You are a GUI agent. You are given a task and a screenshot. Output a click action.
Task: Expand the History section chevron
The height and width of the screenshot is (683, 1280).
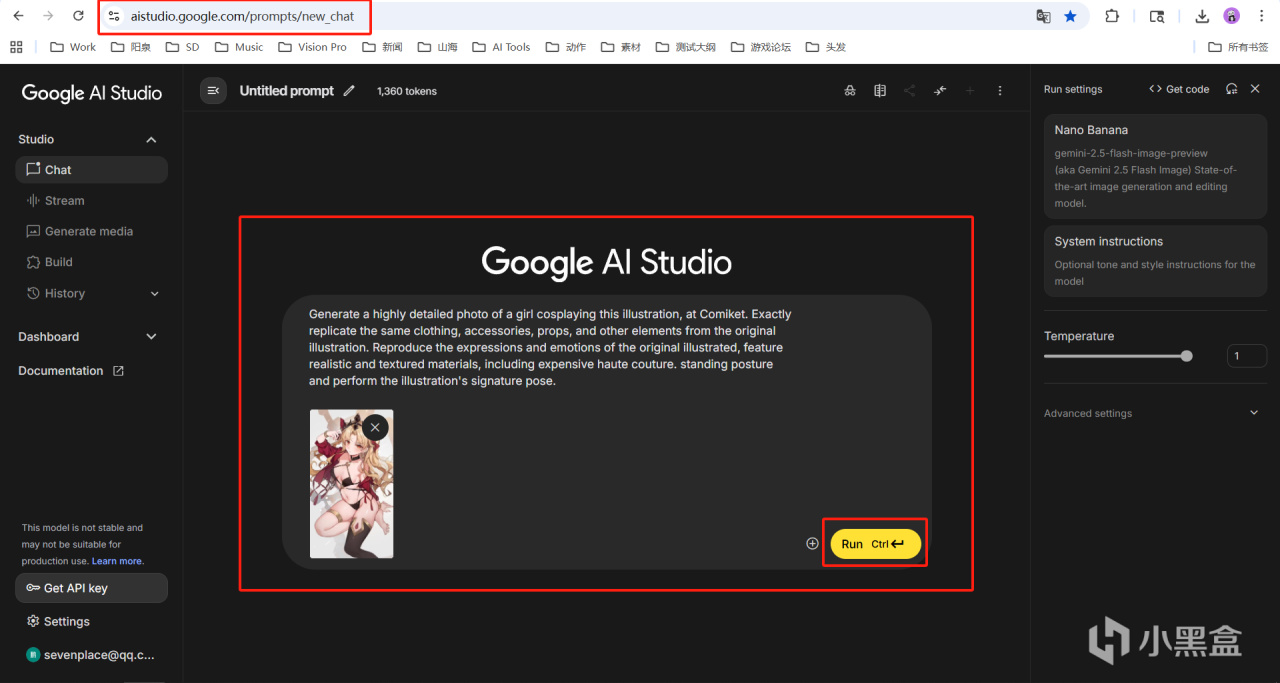click(x=154, y=293)
